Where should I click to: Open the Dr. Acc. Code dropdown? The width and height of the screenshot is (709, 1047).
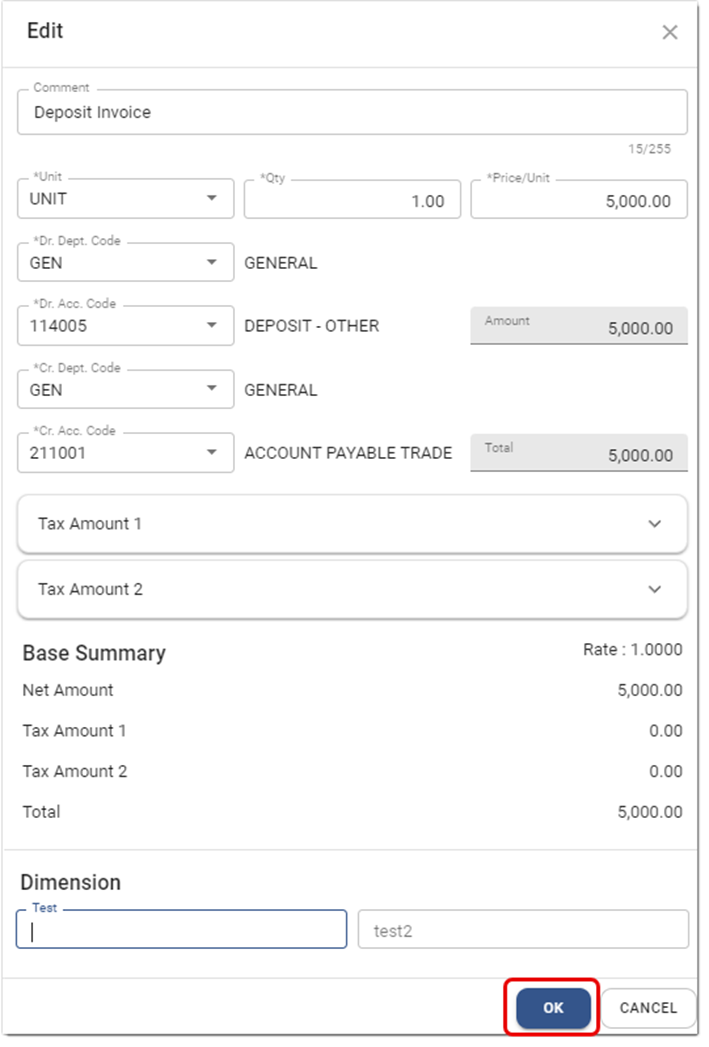point(211,326)
